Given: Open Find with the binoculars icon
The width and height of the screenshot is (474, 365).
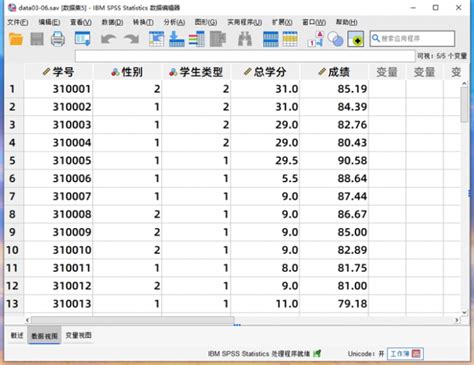Looking at the screenshot, I should (x=245, y=39).
